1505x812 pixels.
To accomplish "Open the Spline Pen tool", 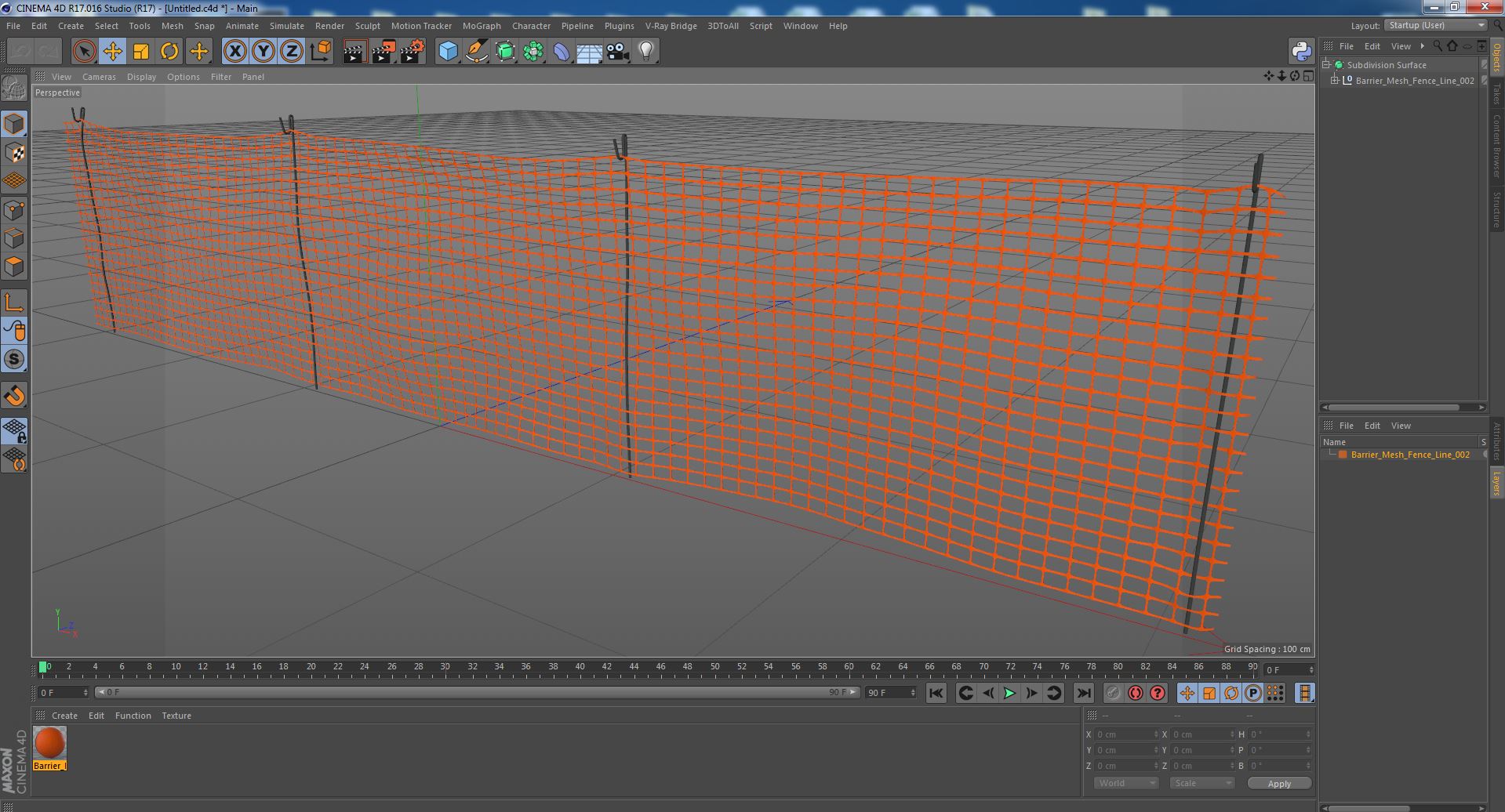I will 476,52.
